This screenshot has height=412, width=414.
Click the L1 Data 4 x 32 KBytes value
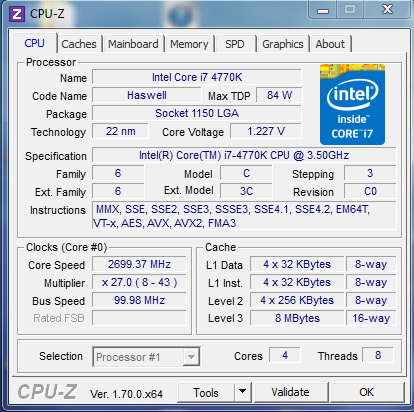tap(297, 264)
